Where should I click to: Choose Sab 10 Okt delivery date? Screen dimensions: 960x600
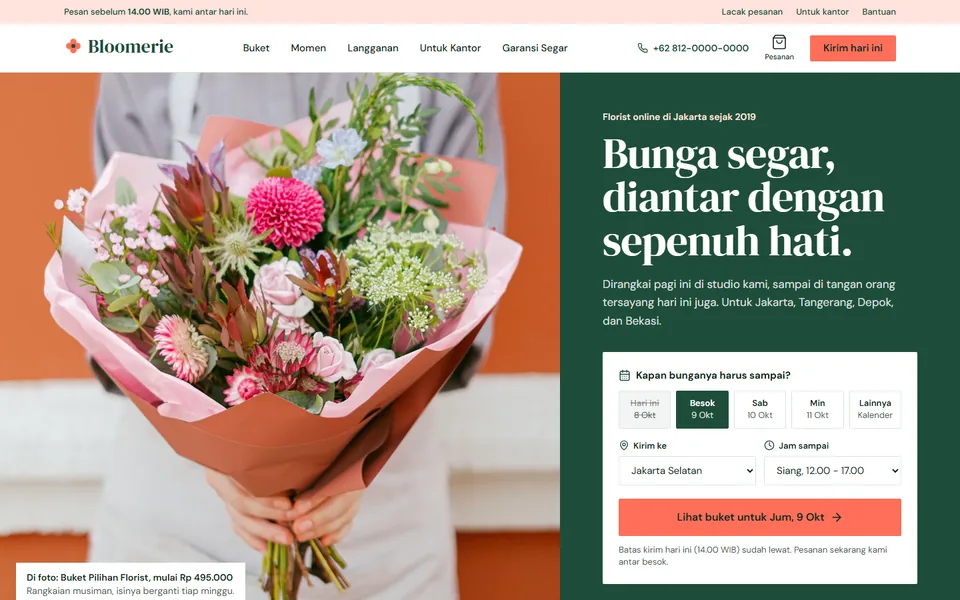coord(760,409)
